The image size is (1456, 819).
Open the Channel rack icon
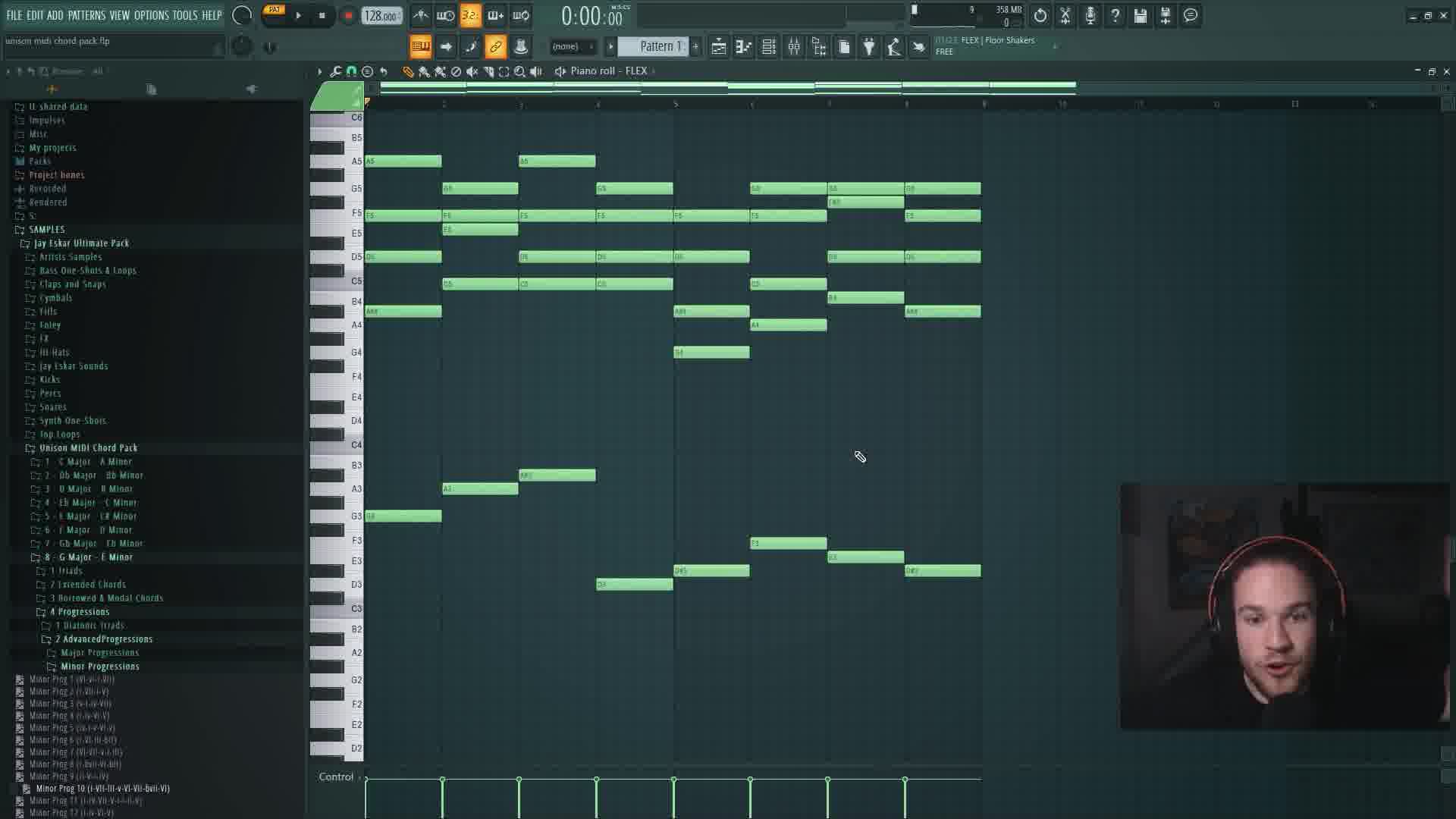[x=768, y=47]
